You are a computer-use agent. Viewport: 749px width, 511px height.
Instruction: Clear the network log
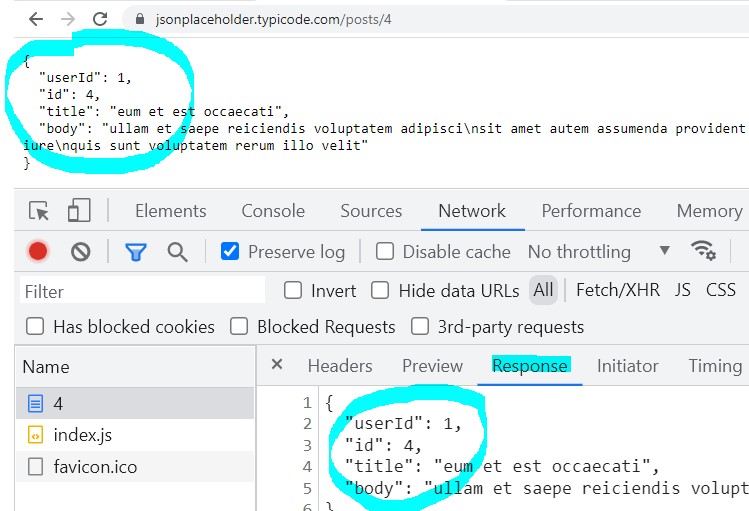tap(81, 252)
